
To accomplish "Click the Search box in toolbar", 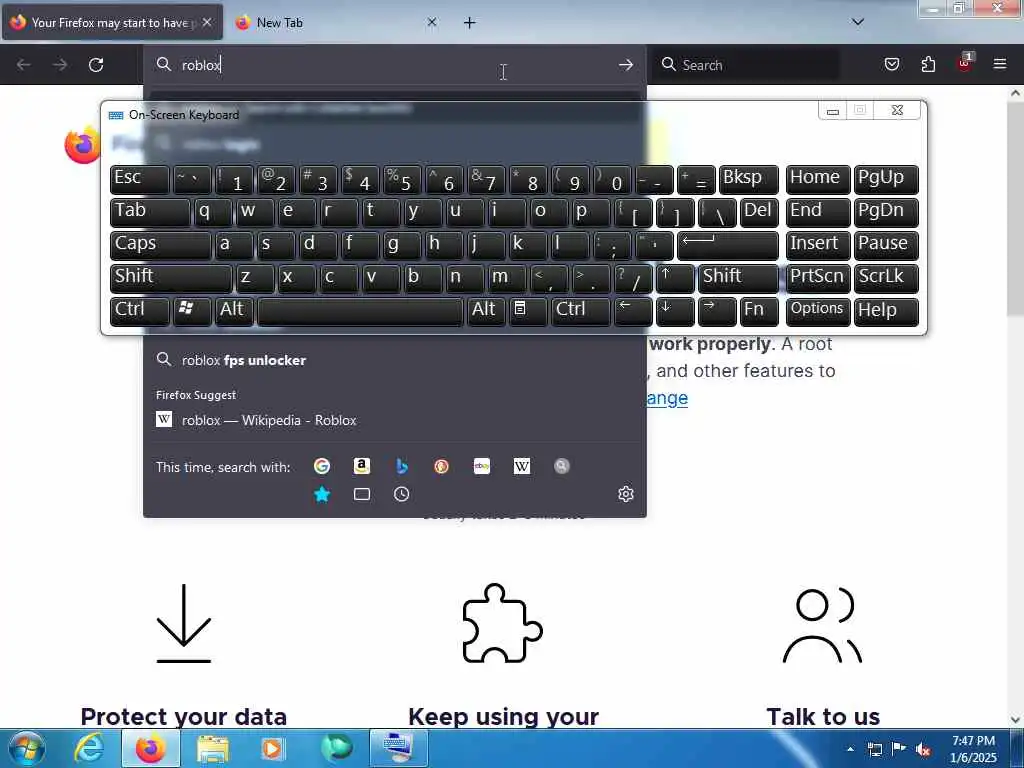I will point(748,65).
